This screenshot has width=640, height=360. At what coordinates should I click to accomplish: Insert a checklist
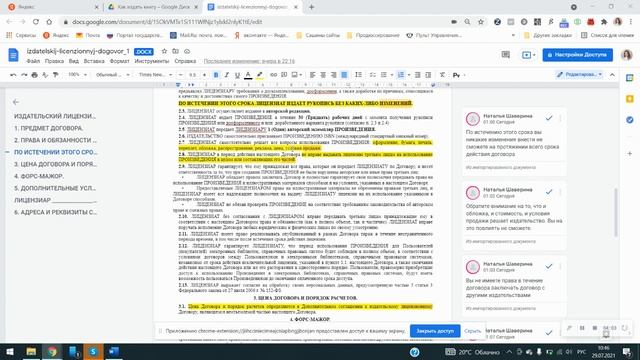[373, 75]
